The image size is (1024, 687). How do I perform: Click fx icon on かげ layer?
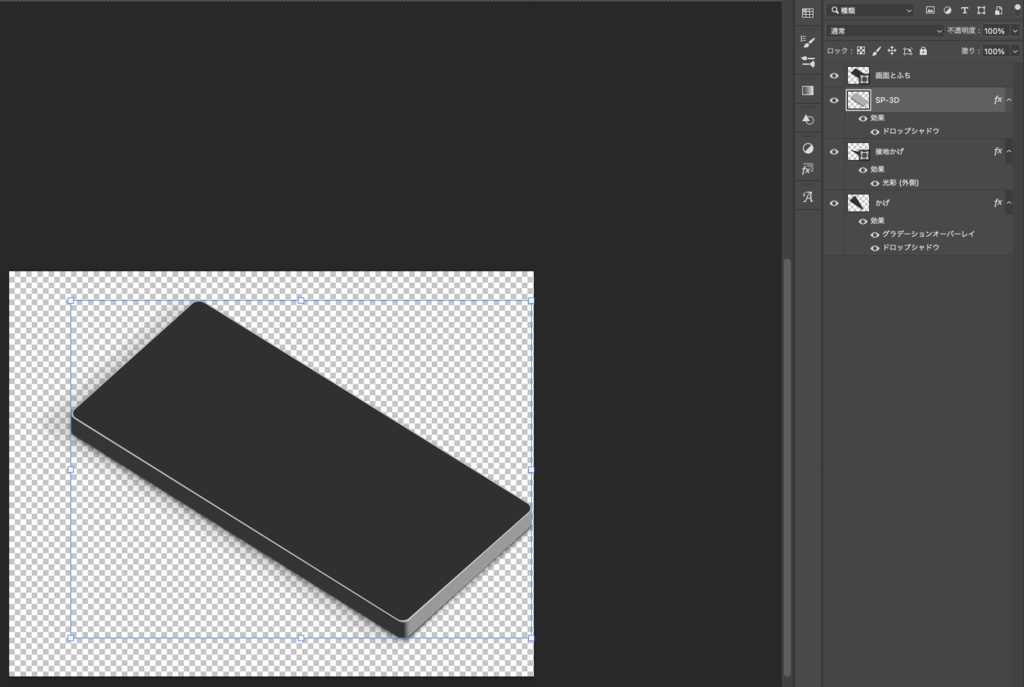click(x=997, y=203)
